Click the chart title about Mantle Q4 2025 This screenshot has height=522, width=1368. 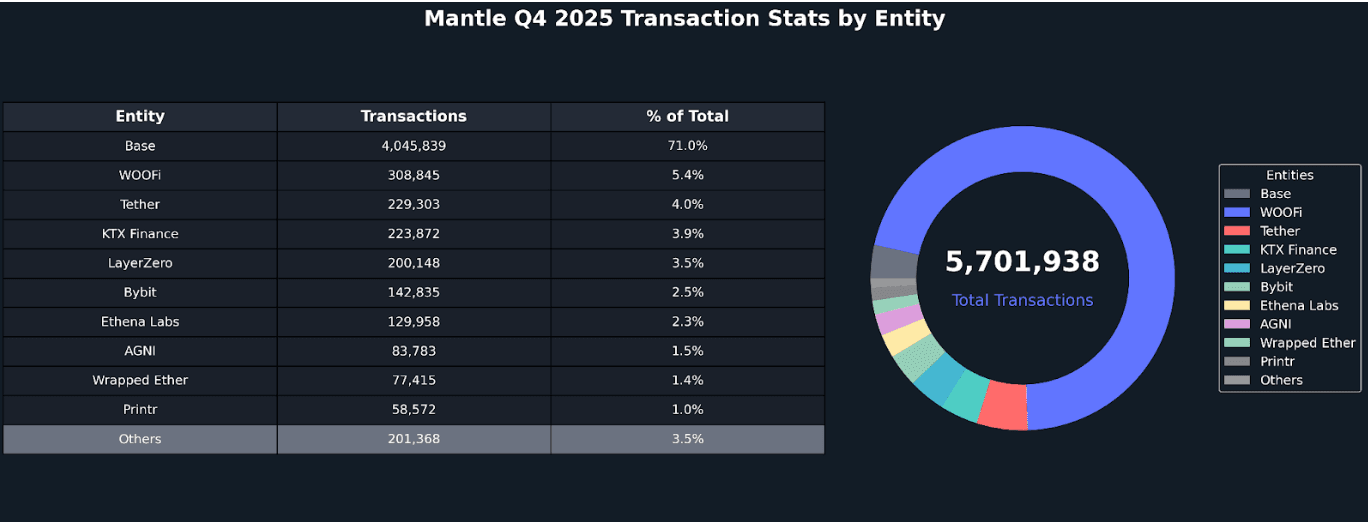click(684, 18)
